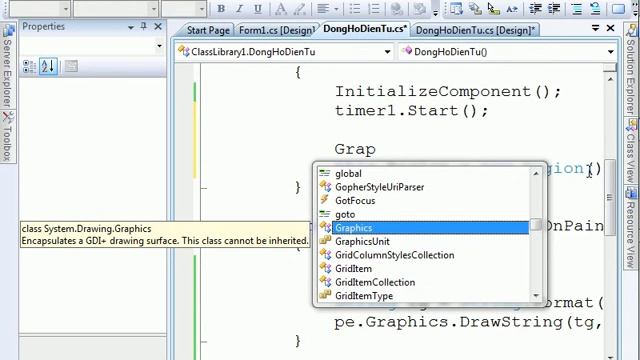Click the word completion icon
The width and height of the screenshot is (640, 360).
tap(512, 9)
